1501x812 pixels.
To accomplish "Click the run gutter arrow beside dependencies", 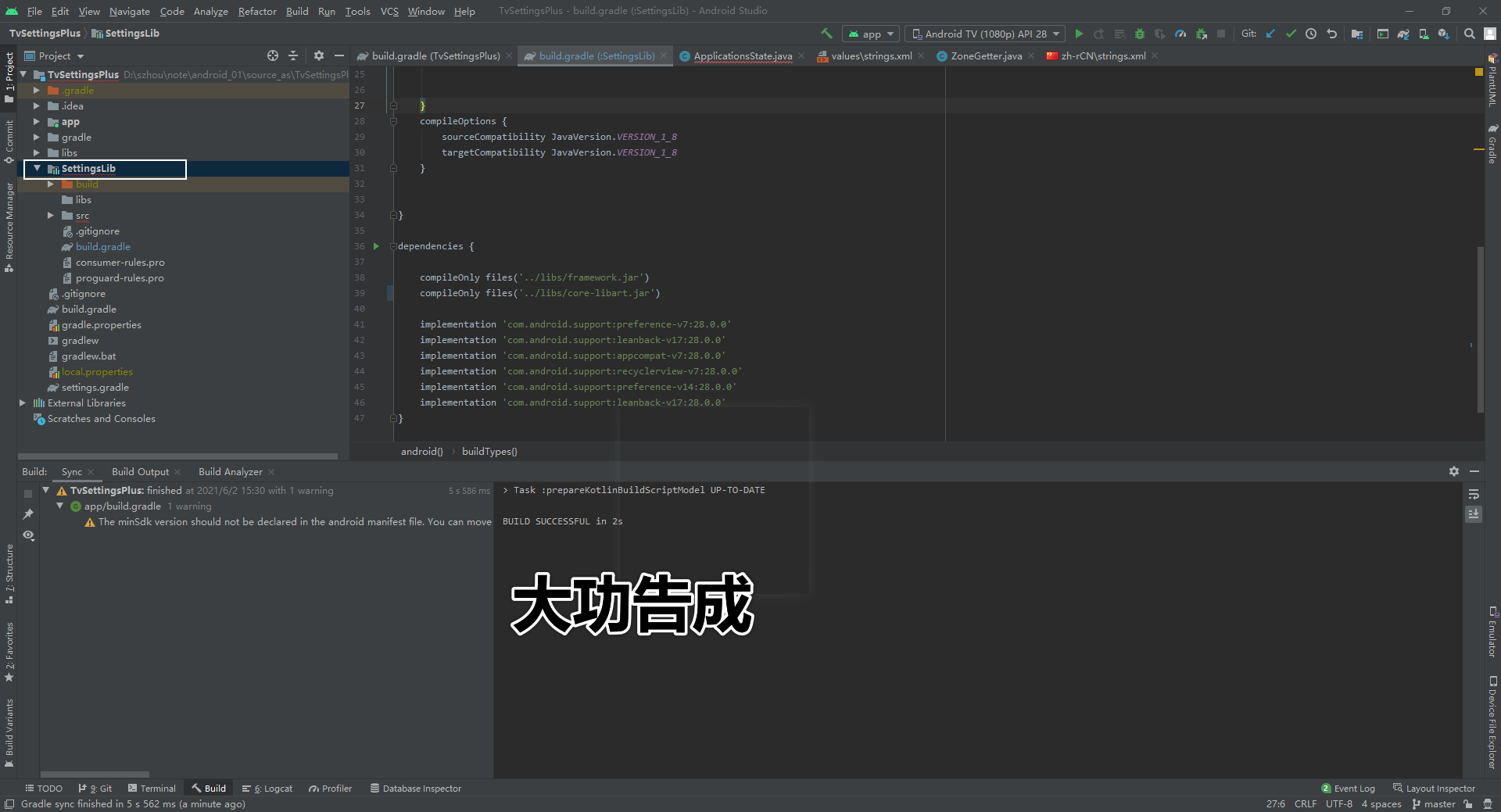I will [376, 246].
